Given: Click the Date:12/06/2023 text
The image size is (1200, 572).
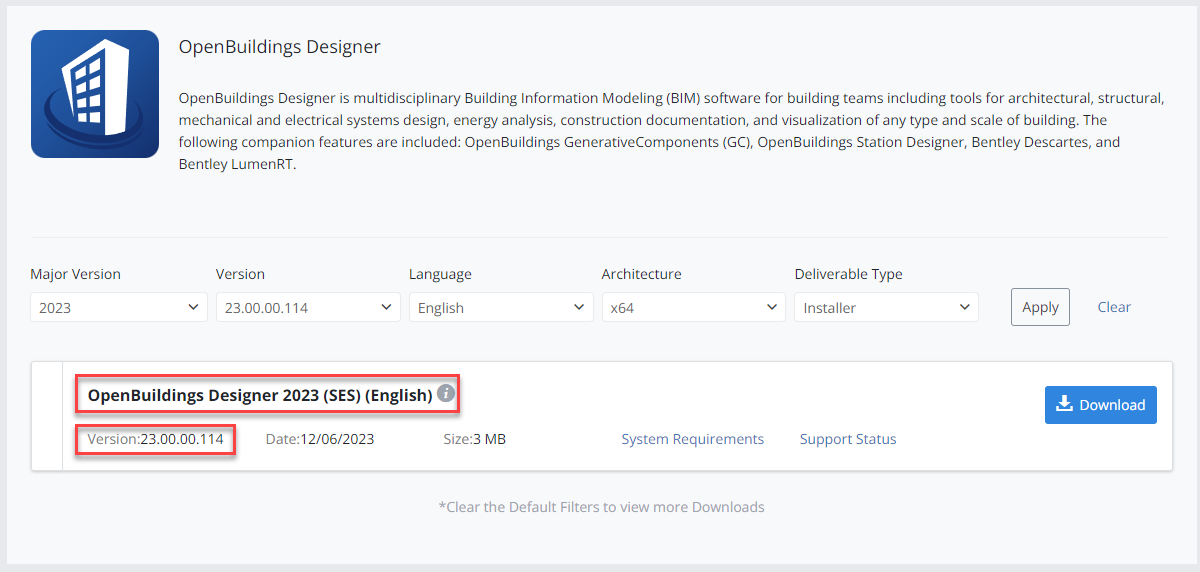Looking at the screenshot, I should click(320, 439).
